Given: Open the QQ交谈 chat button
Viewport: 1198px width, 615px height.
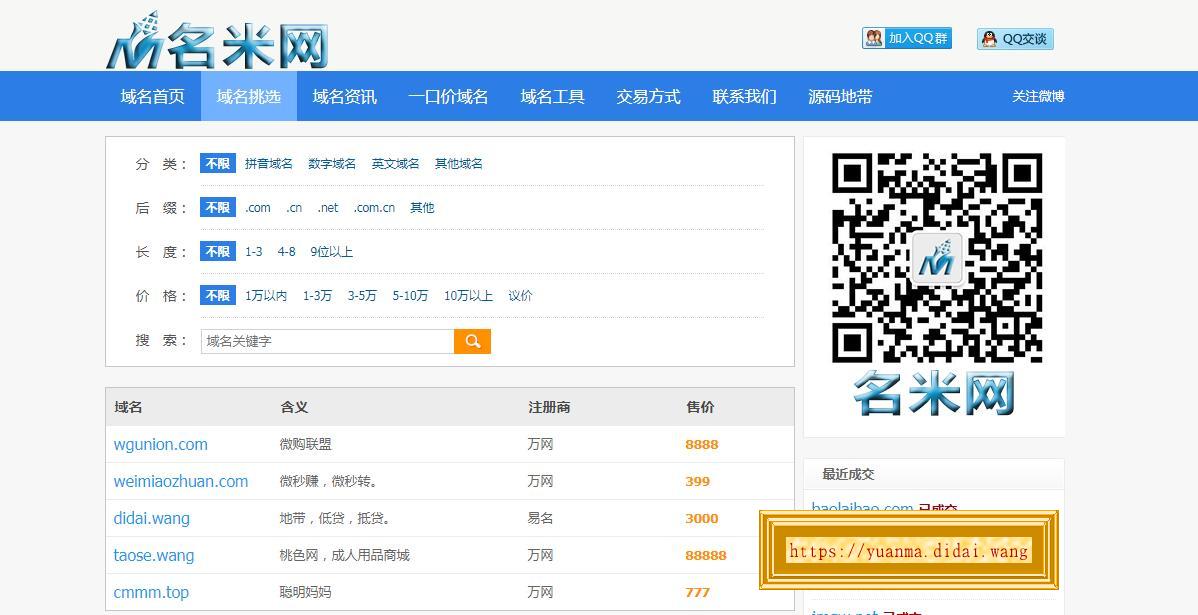Looking at the screenshot, I should 1015,39.
